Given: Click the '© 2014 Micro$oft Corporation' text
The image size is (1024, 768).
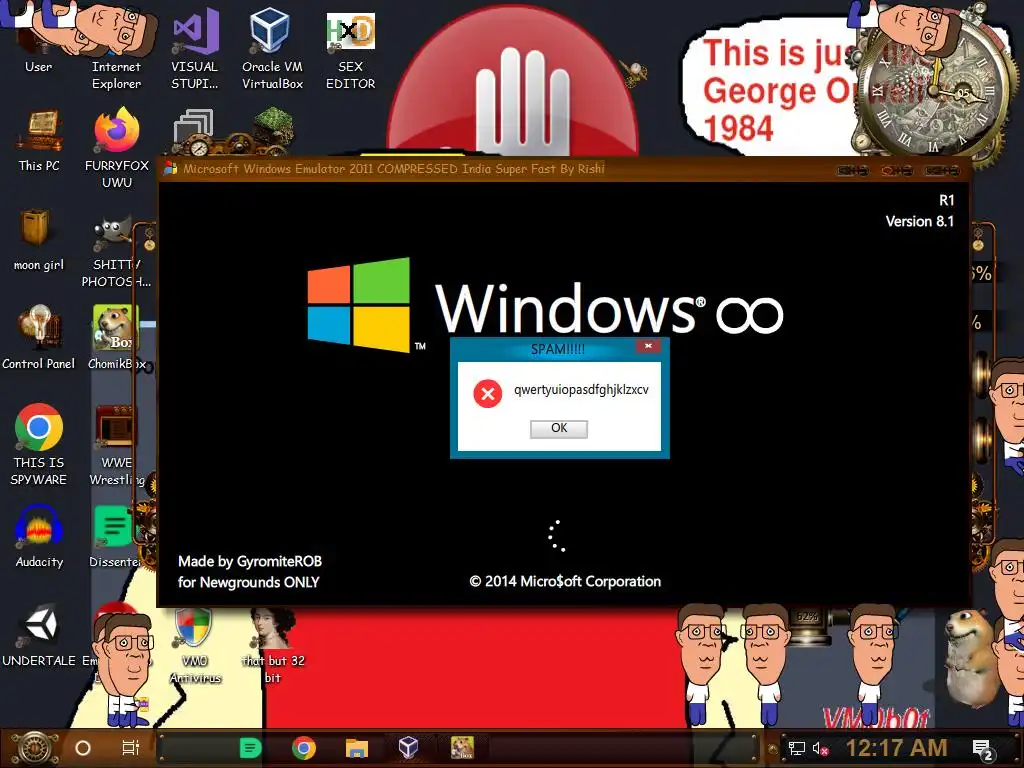Looking at the screenshot, I should [x=565, y=581].
